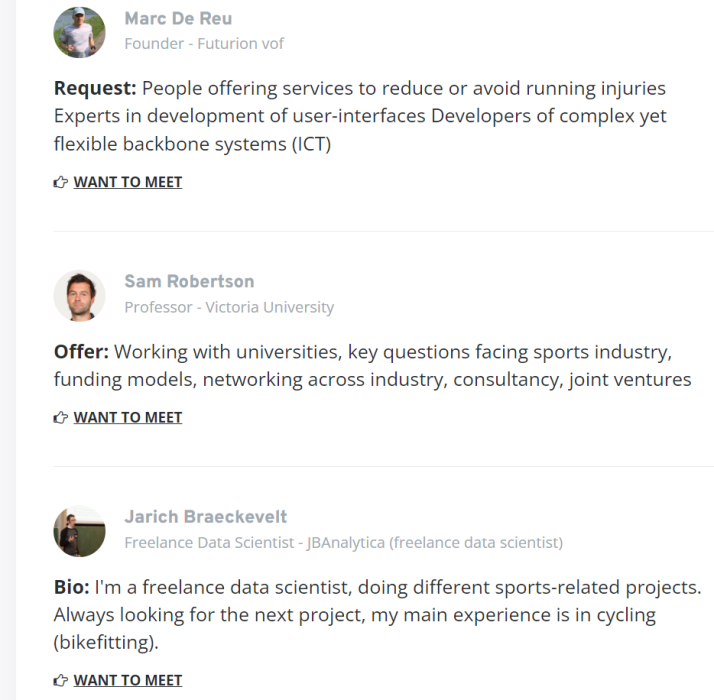
Task: Click the pointing hand icon under Marc De Reu's request
Action: 60,182
